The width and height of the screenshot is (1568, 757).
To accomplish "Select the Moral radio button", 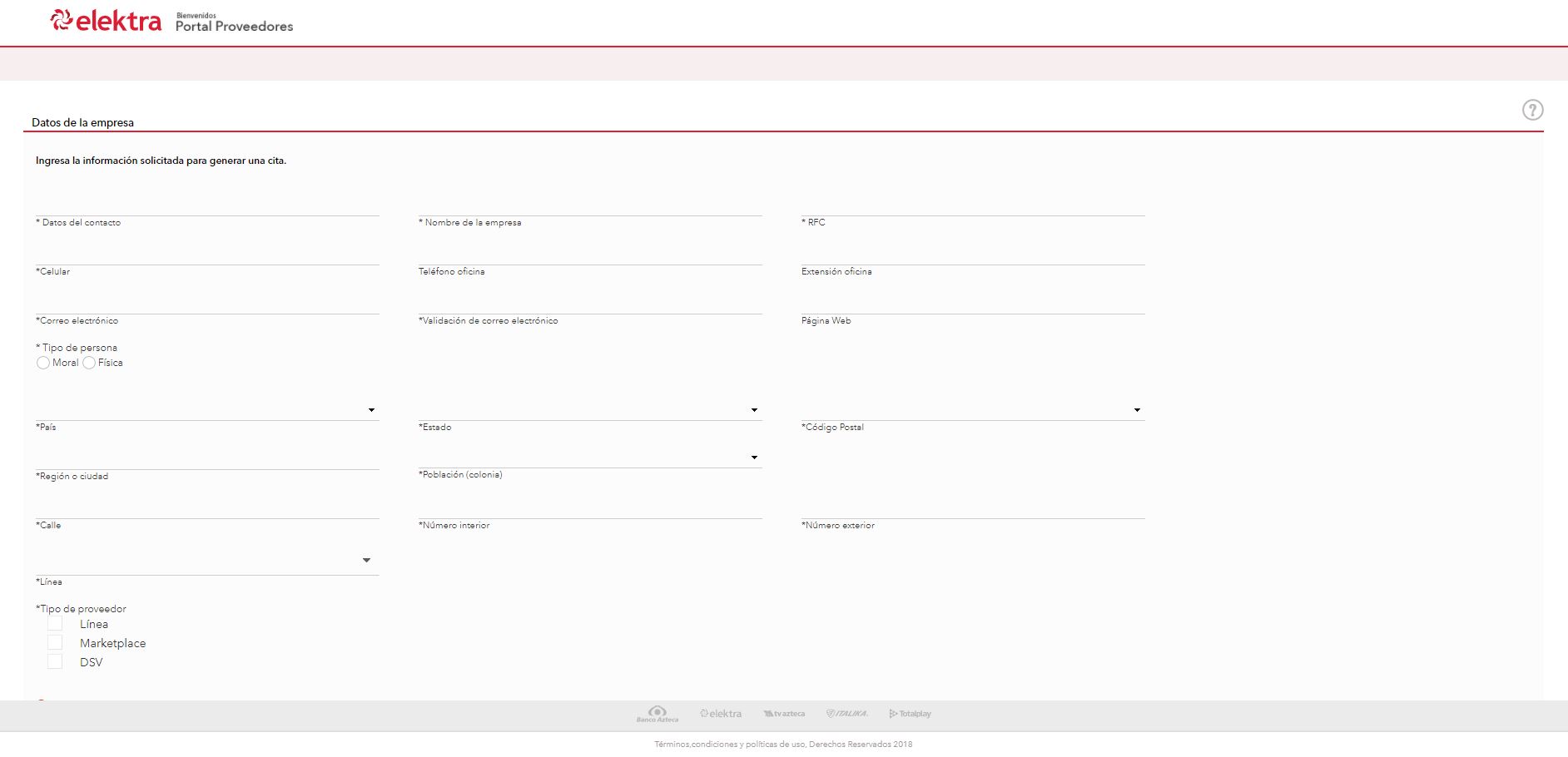I will click(43, 363).
